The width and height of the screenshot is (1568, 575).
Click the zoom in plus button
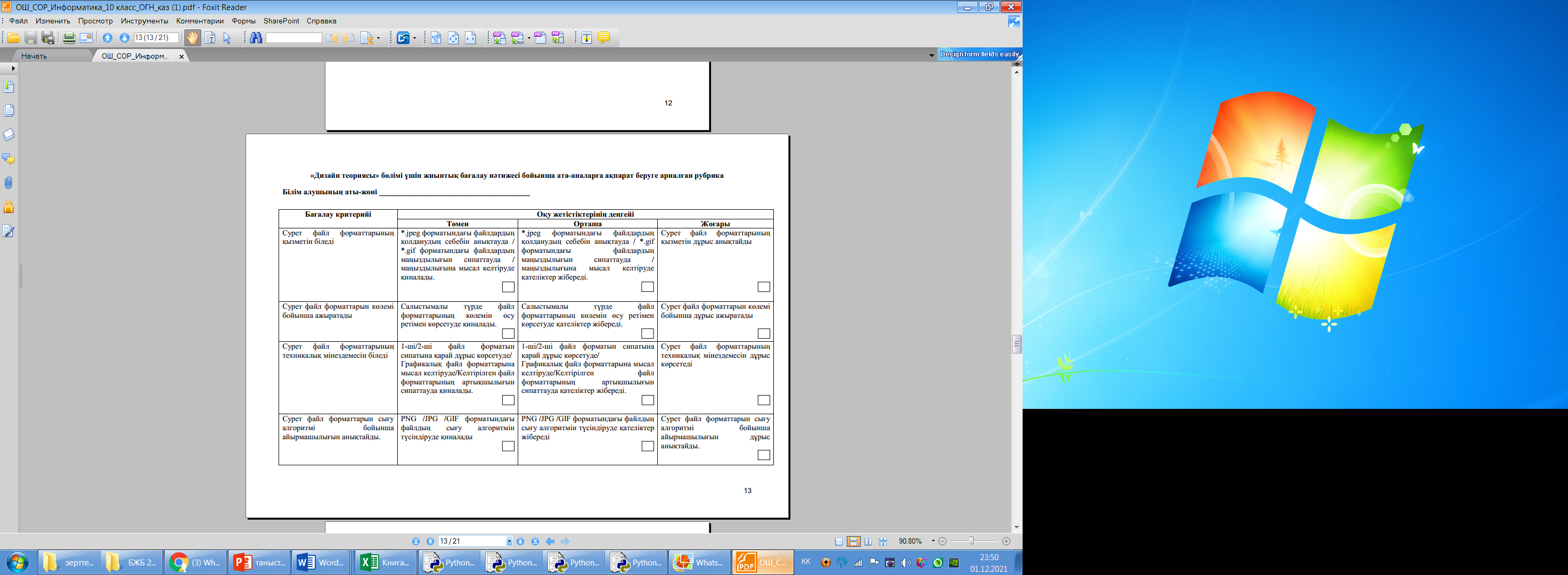click(x=1006, y=541)
